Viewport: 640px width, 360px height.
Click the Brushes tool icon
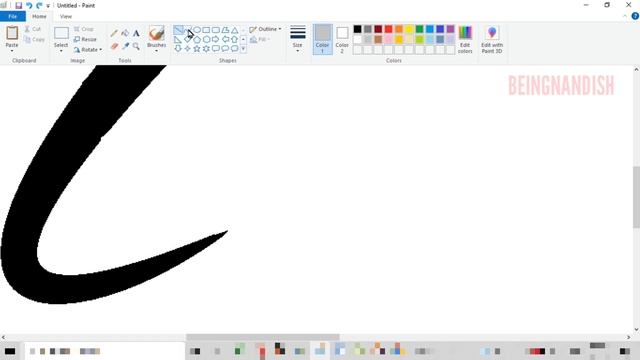[156, 33]
